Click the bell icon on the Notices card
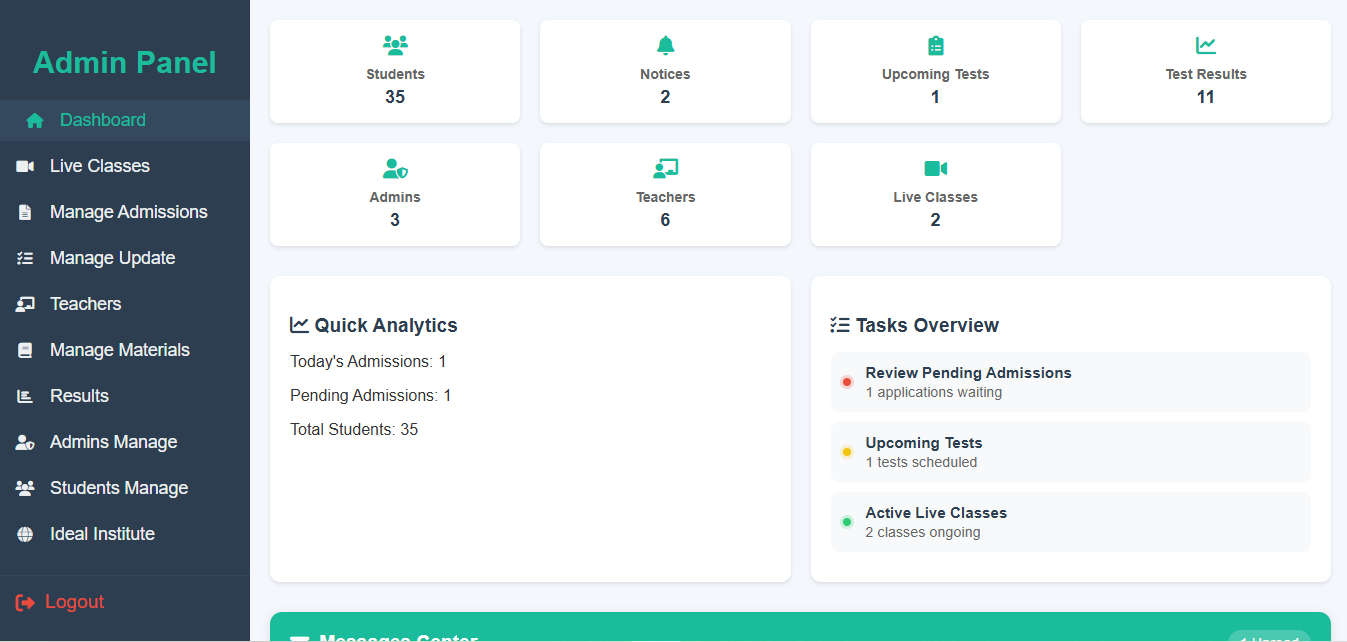The image size is (1347, 642). tap(665, 45)
